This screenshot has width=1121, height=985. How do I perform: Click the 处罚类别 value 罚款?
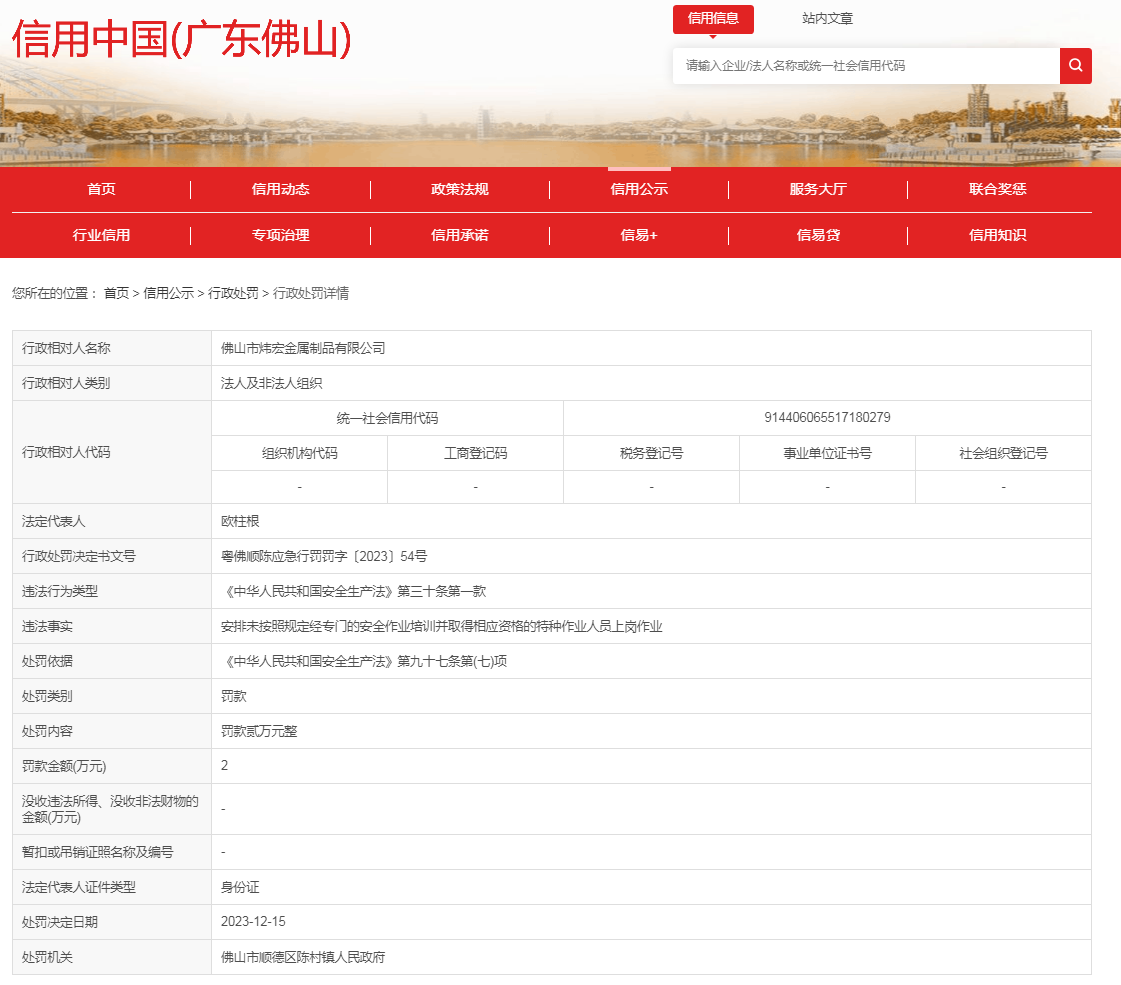click(234, 696)
